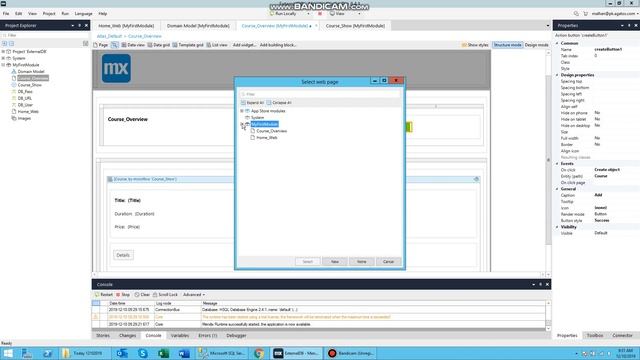640x360 pixels.
Task: Click the red Stop icon in top toolbar
Action: (320, 13)
